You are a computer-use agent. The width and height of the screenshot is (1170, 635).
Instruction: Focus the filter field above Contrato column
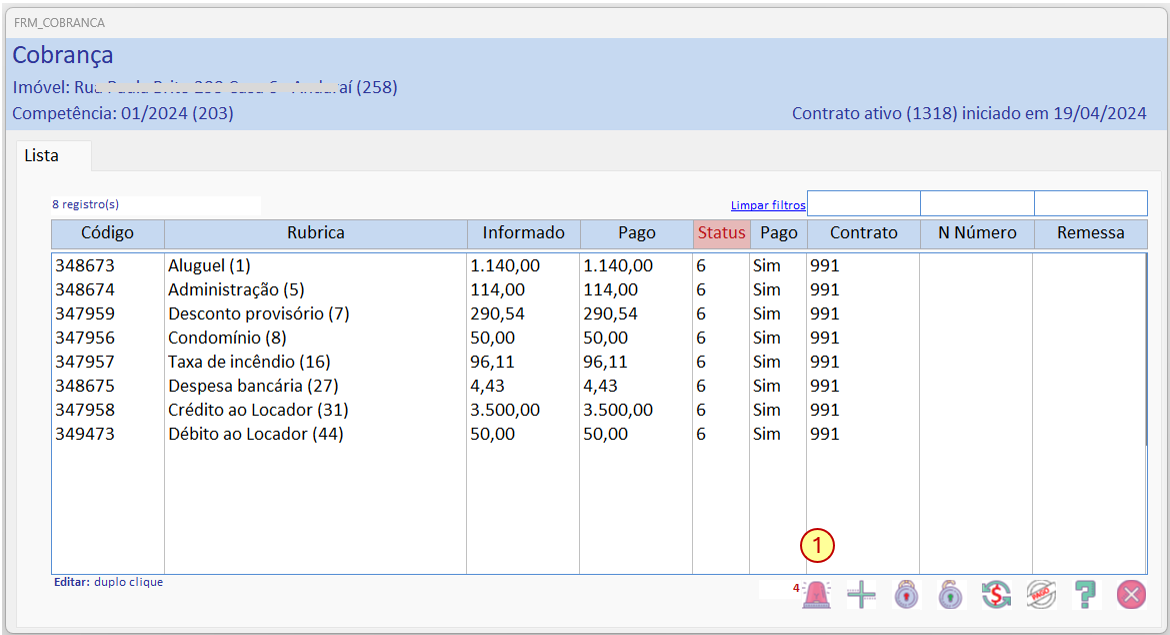click(863, 203)
